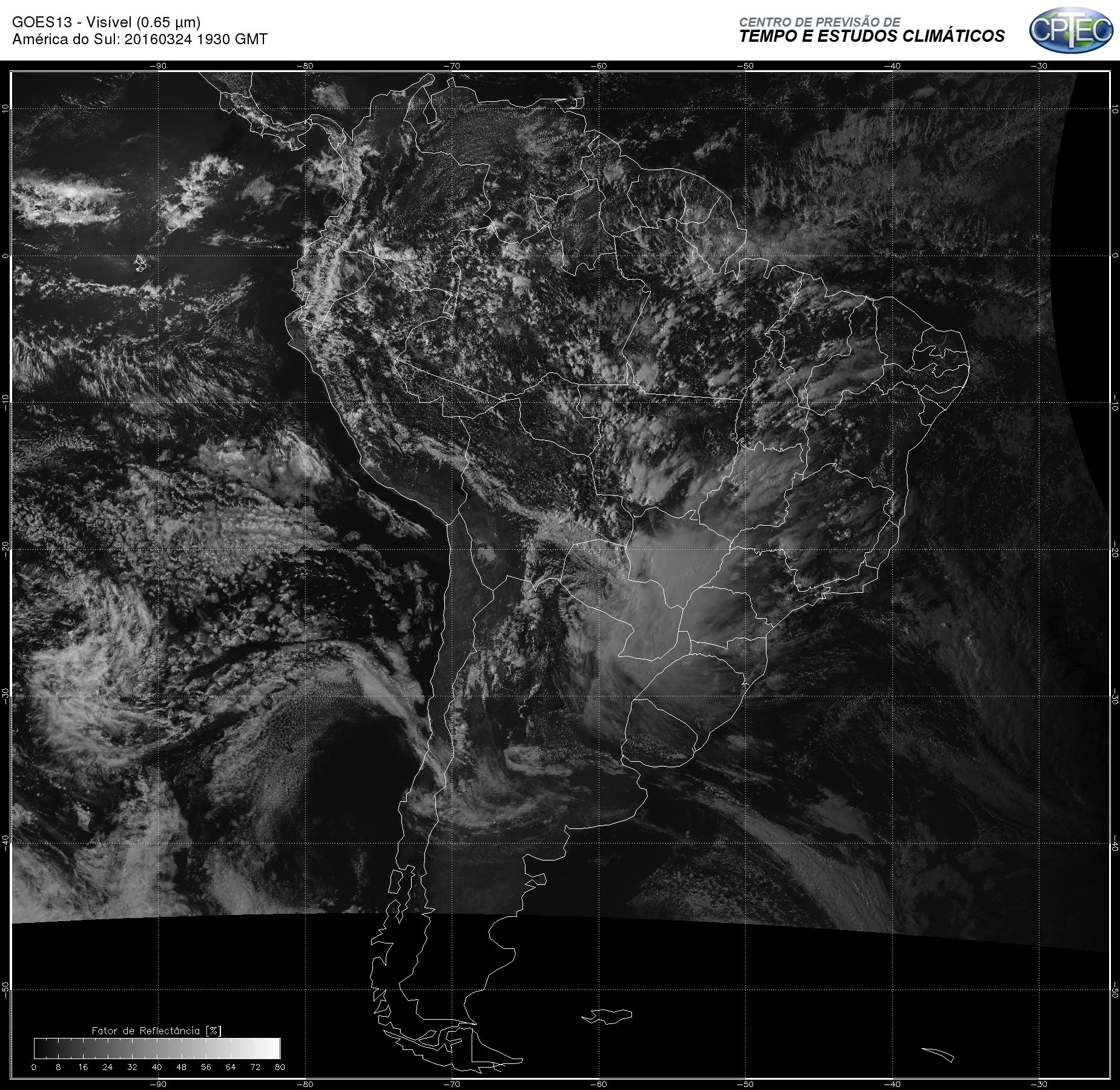Click the CPTEC globe logo
This screenshot has width=1120, height=1090.
pyautogui.click(x=1071, y=30)
